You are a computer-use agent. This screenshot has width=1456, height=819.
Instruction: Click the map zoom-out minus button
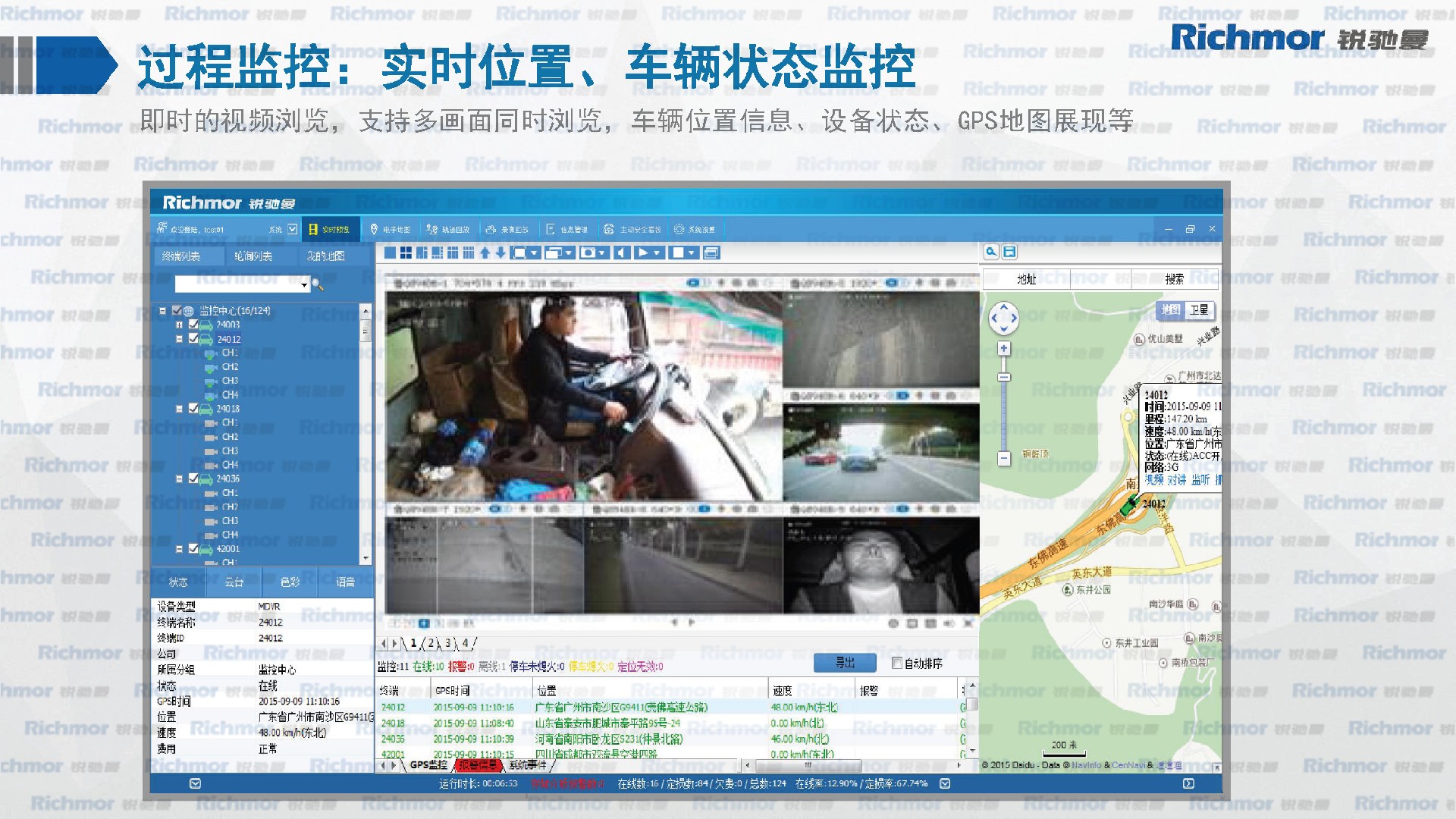coord(1004,458)
